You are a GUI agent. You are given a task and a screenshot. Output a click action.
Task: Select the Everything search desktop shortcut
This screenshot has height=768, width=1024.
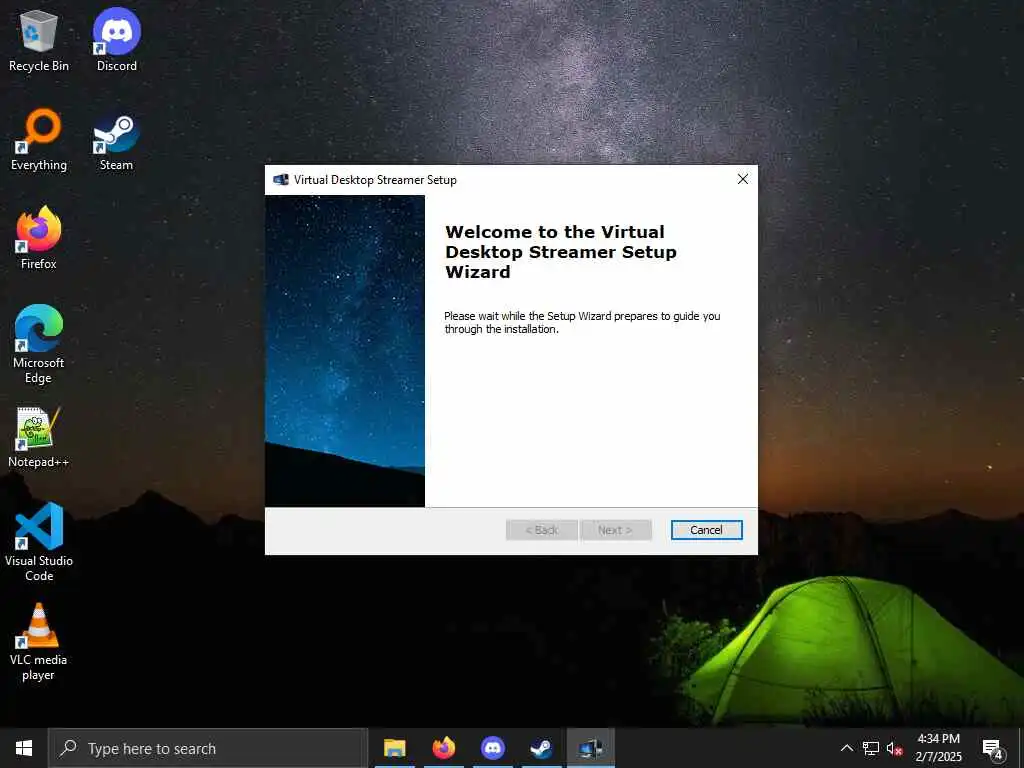coord(39,140)
